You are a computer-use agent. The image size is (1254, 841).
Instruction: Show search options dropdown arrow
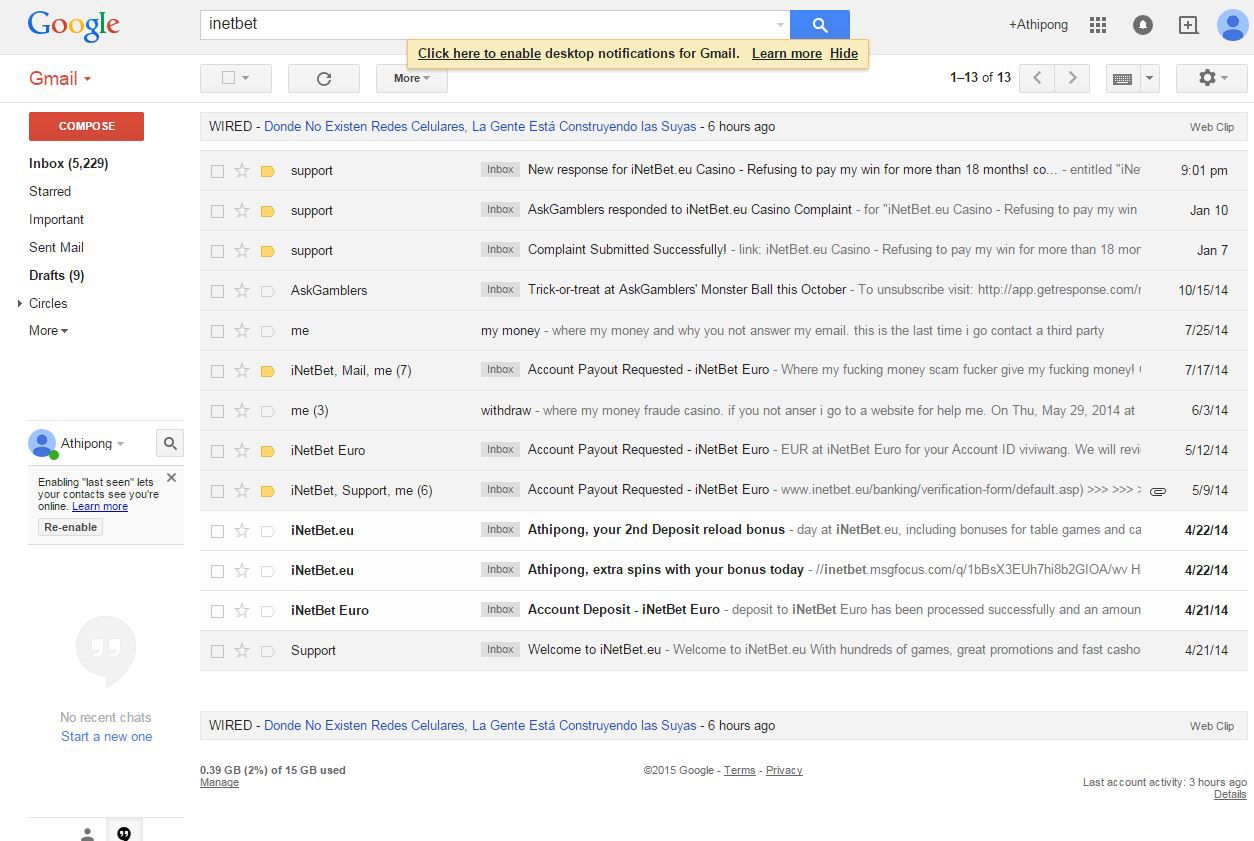[780, 25]
